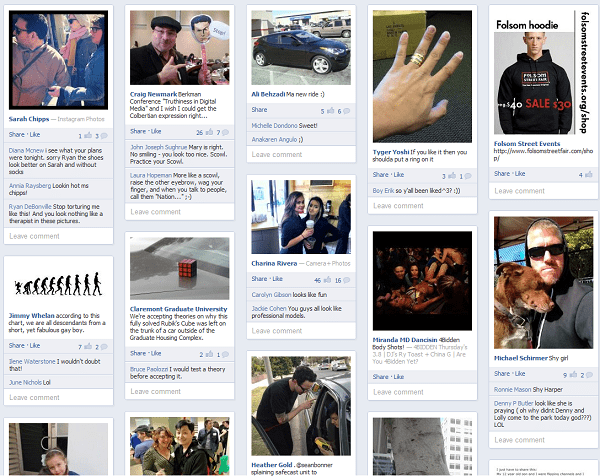Click Leave comment field under Michael Schirmer post
This screenshot has height=476, width=600.
click(x=543, y=440)
